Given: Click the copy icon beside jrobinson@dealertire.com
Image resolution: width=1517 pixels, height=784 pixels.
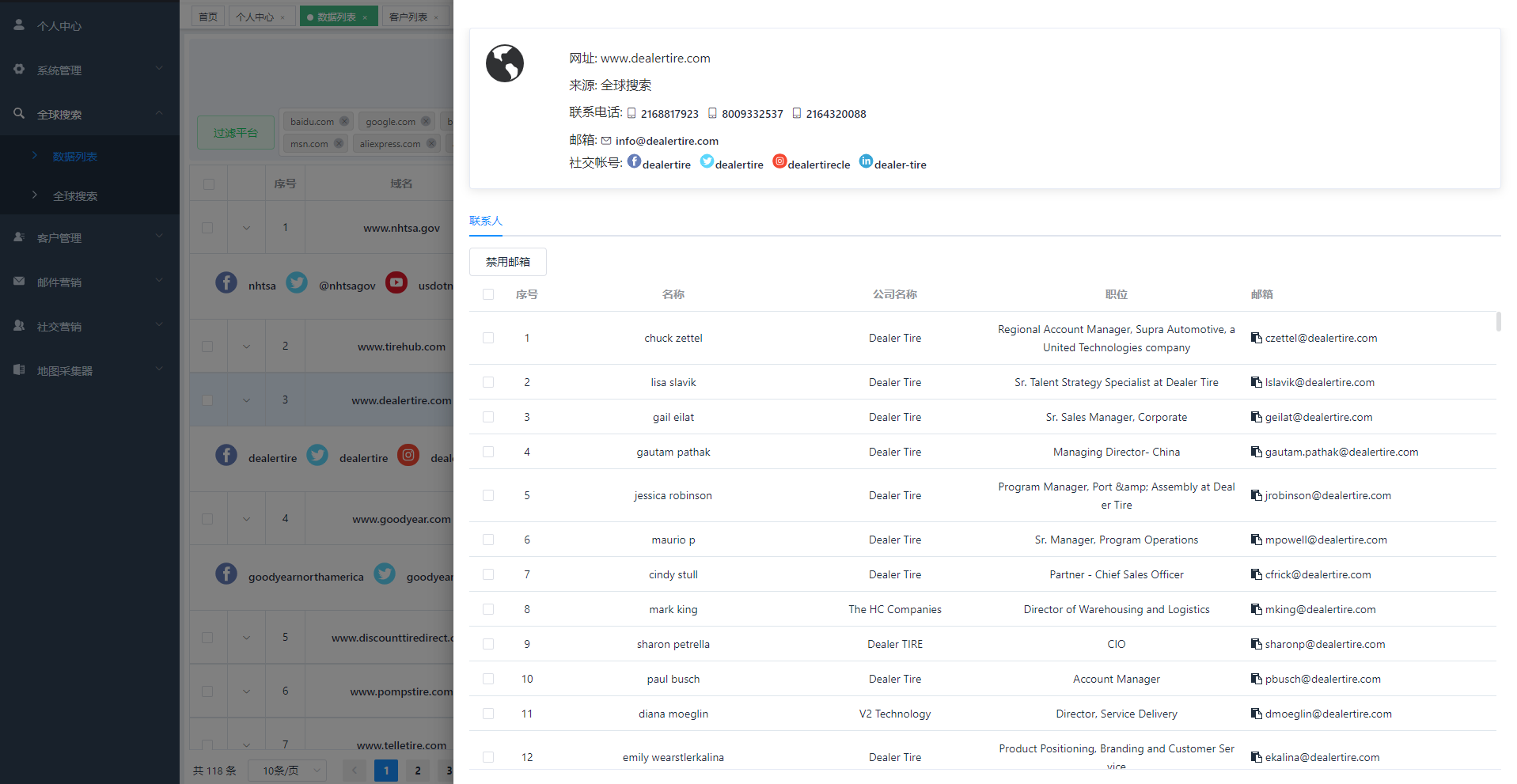Looking at the screenshot, I should click(1256, 495).
